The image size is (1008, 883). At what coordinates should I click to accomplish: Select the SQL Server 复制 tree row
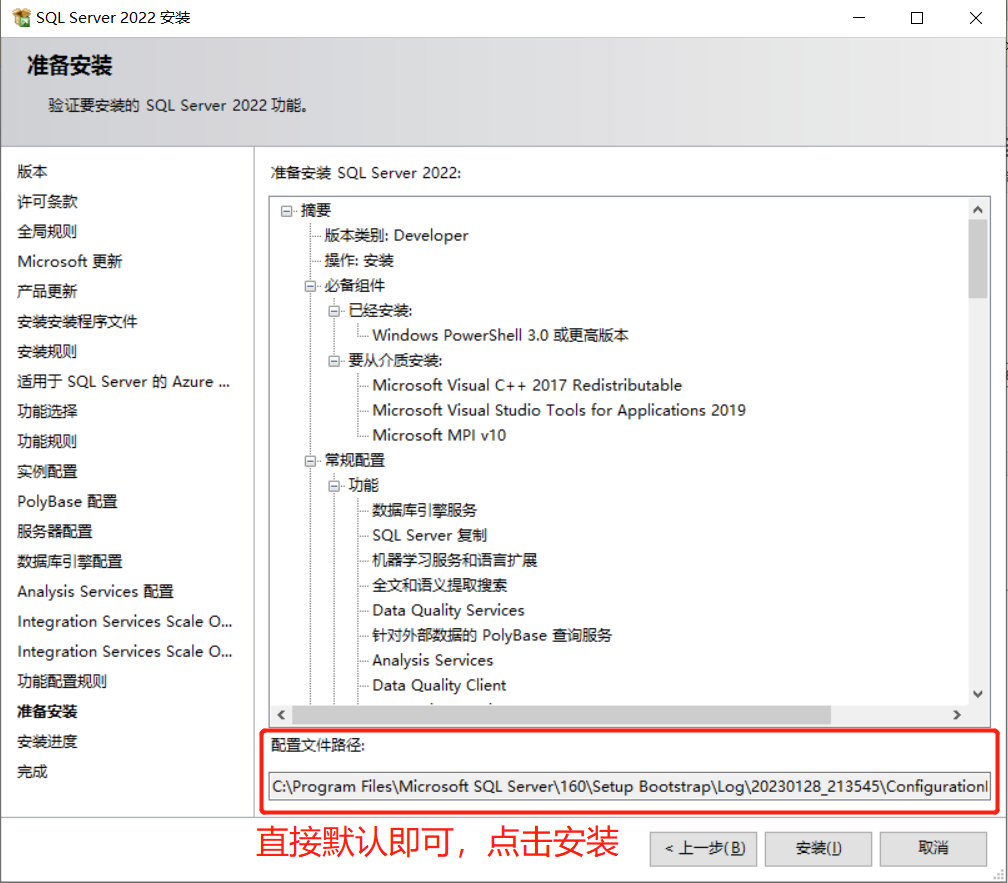[x=429, y=536]
